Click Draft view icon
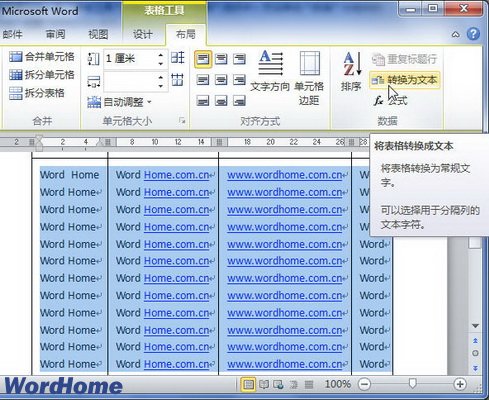Image resolution: width=489 pixels, height=400 pixels. [x=309, y=385]
